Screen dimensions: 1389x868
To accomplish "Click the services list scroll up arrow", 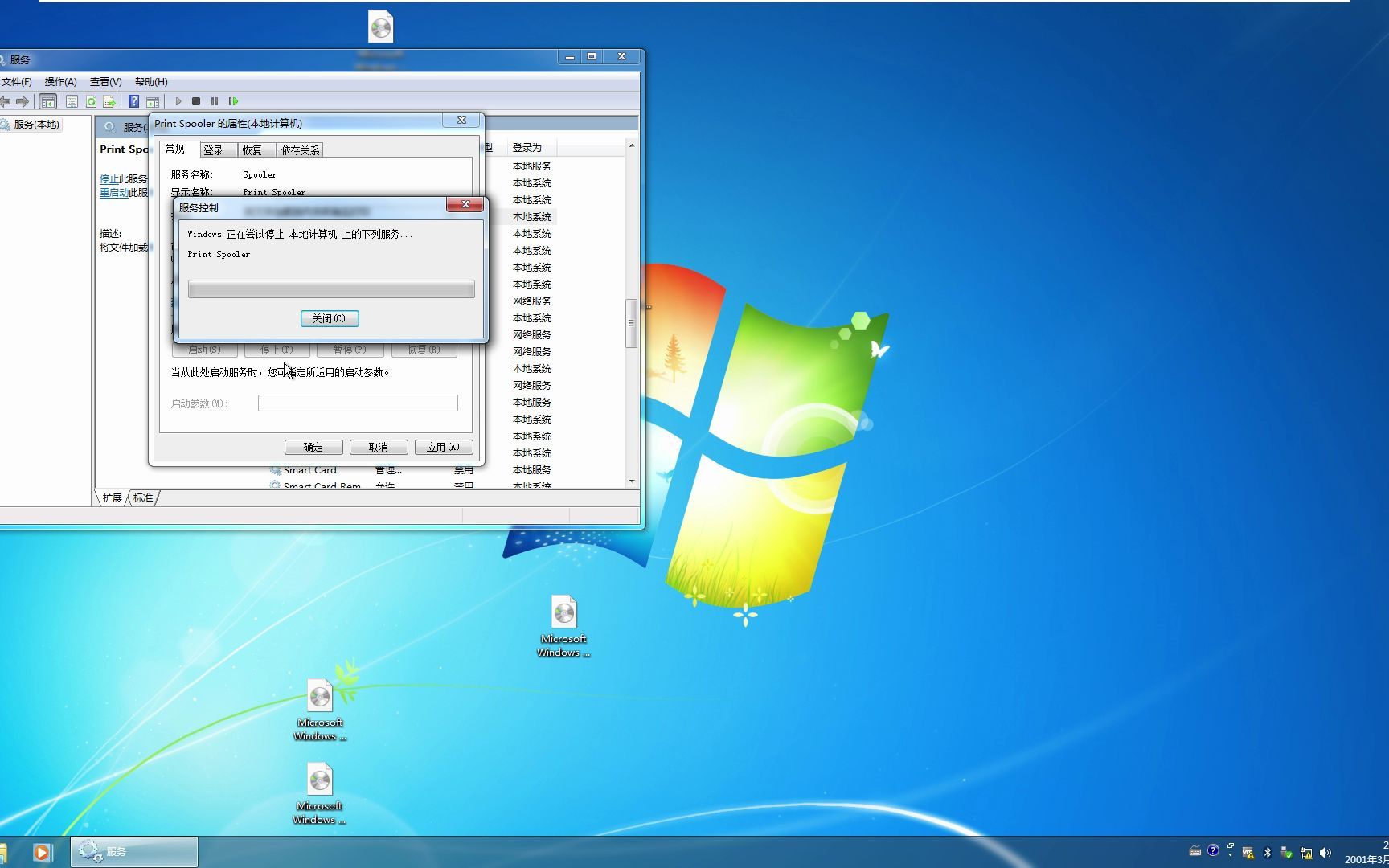I will (x=632, y=145).
